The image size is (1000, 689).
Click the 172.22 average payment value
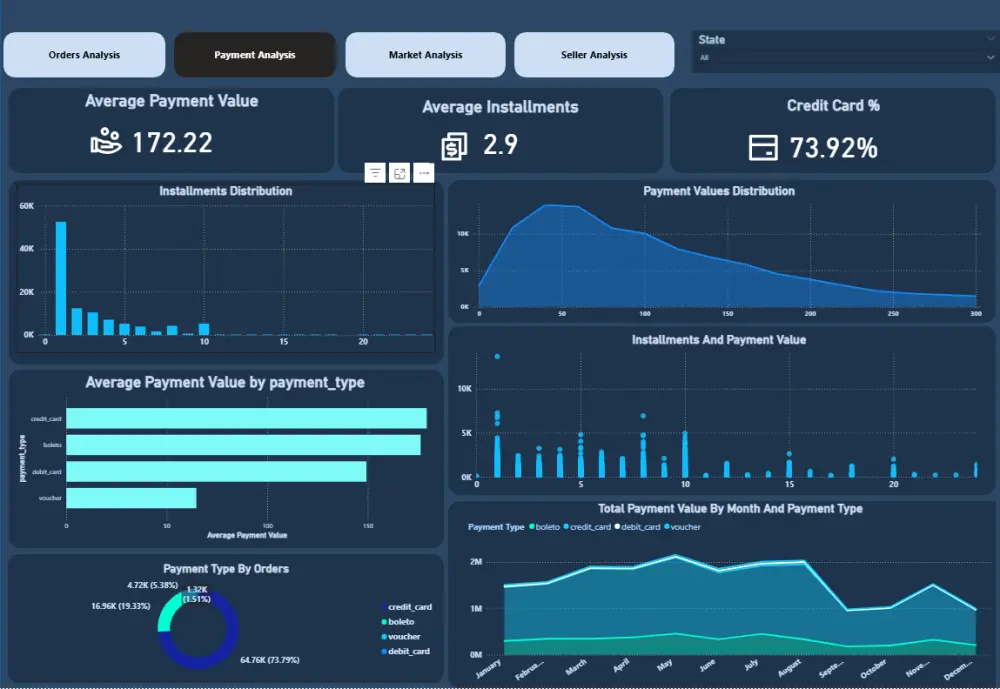(172, 143)
